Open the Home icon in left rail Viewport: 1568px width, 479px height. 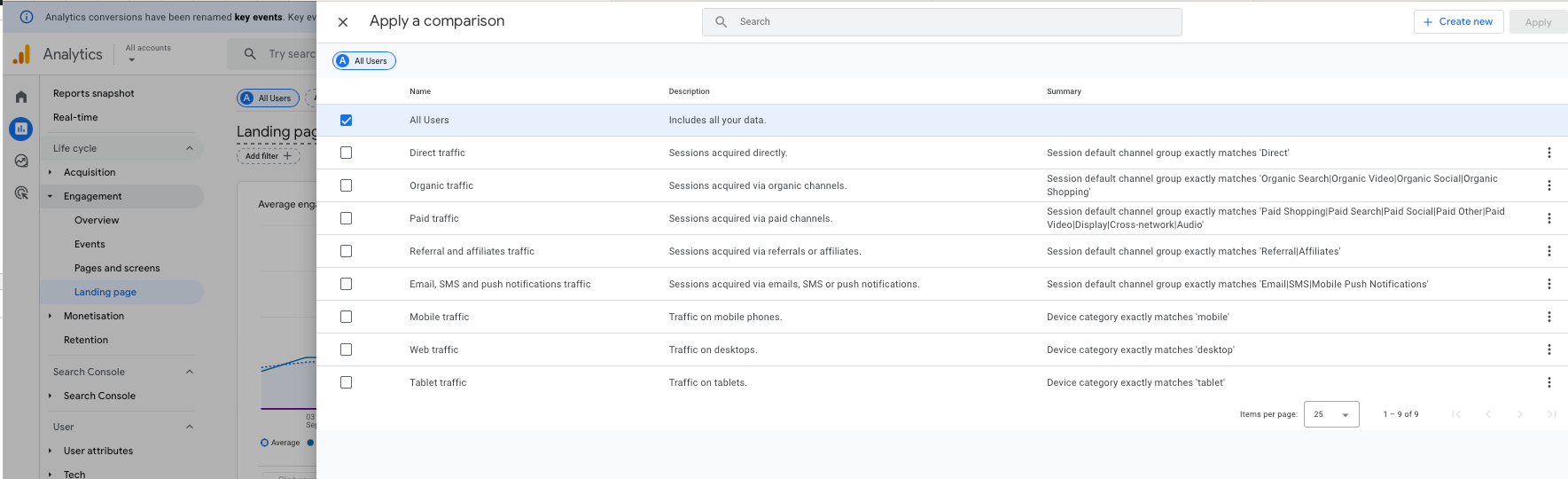tap(21, 97)
